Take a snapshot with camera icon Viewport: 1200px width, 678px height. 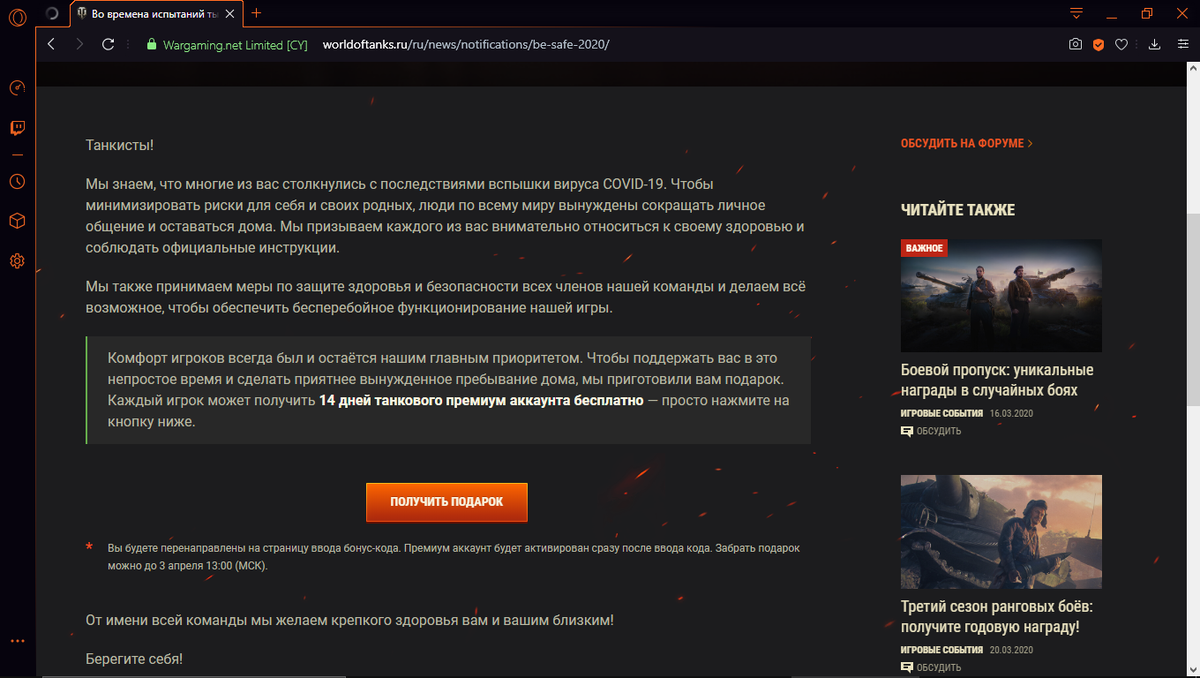coord(1075,45)
